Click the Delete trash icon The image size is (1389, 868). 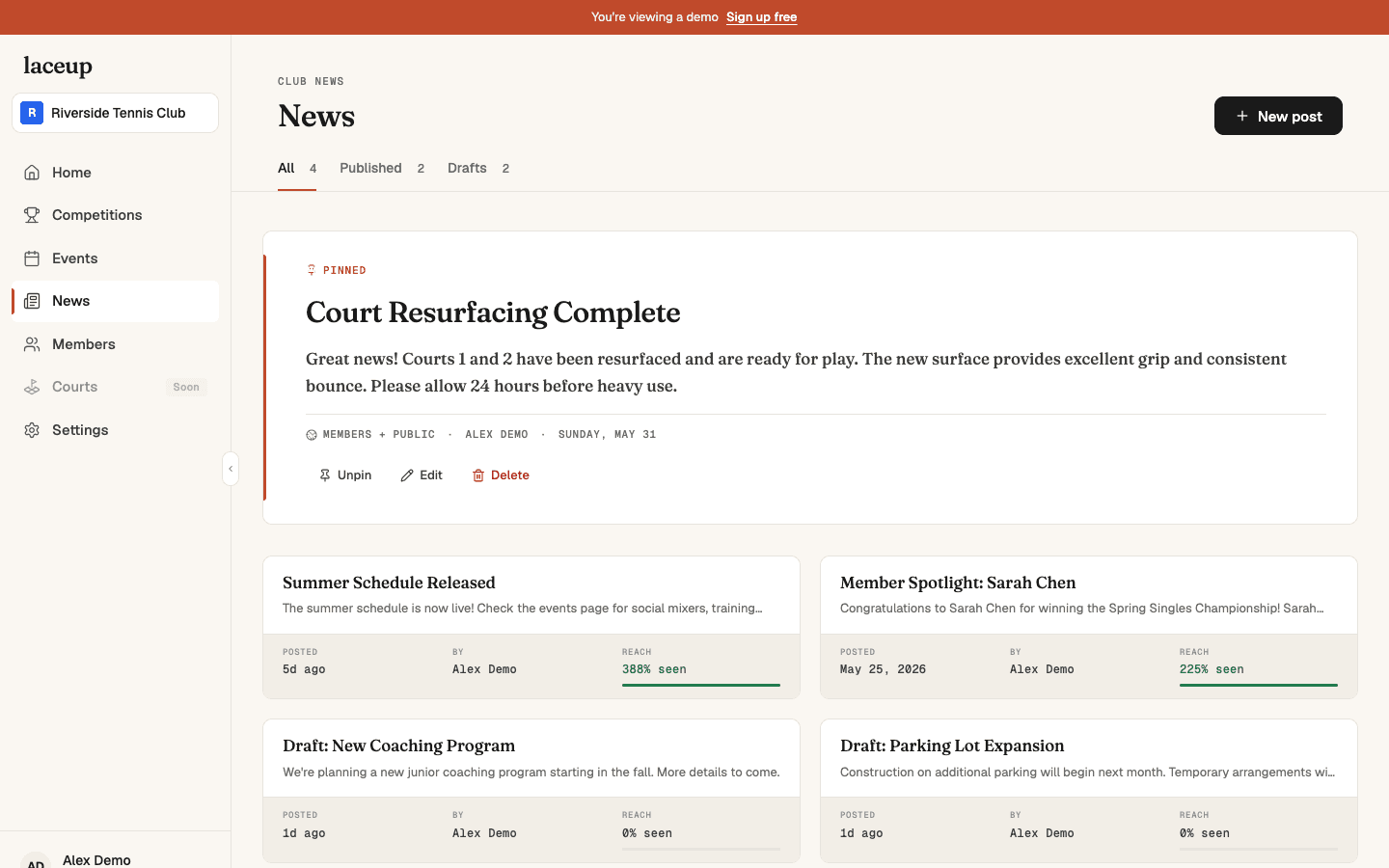coord(478,475)
